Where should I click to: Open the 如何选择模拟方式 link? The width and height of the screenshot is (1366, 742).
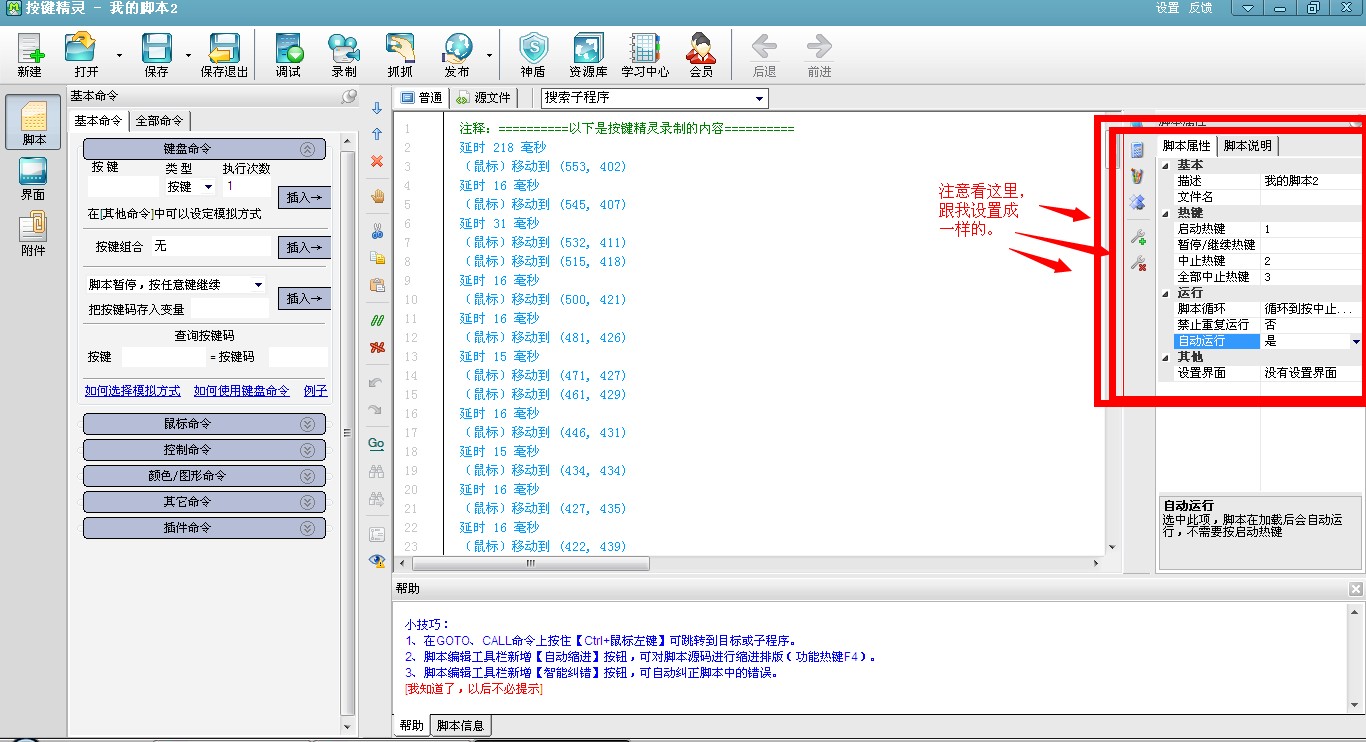pyautogui.click(x=133, y=391)
